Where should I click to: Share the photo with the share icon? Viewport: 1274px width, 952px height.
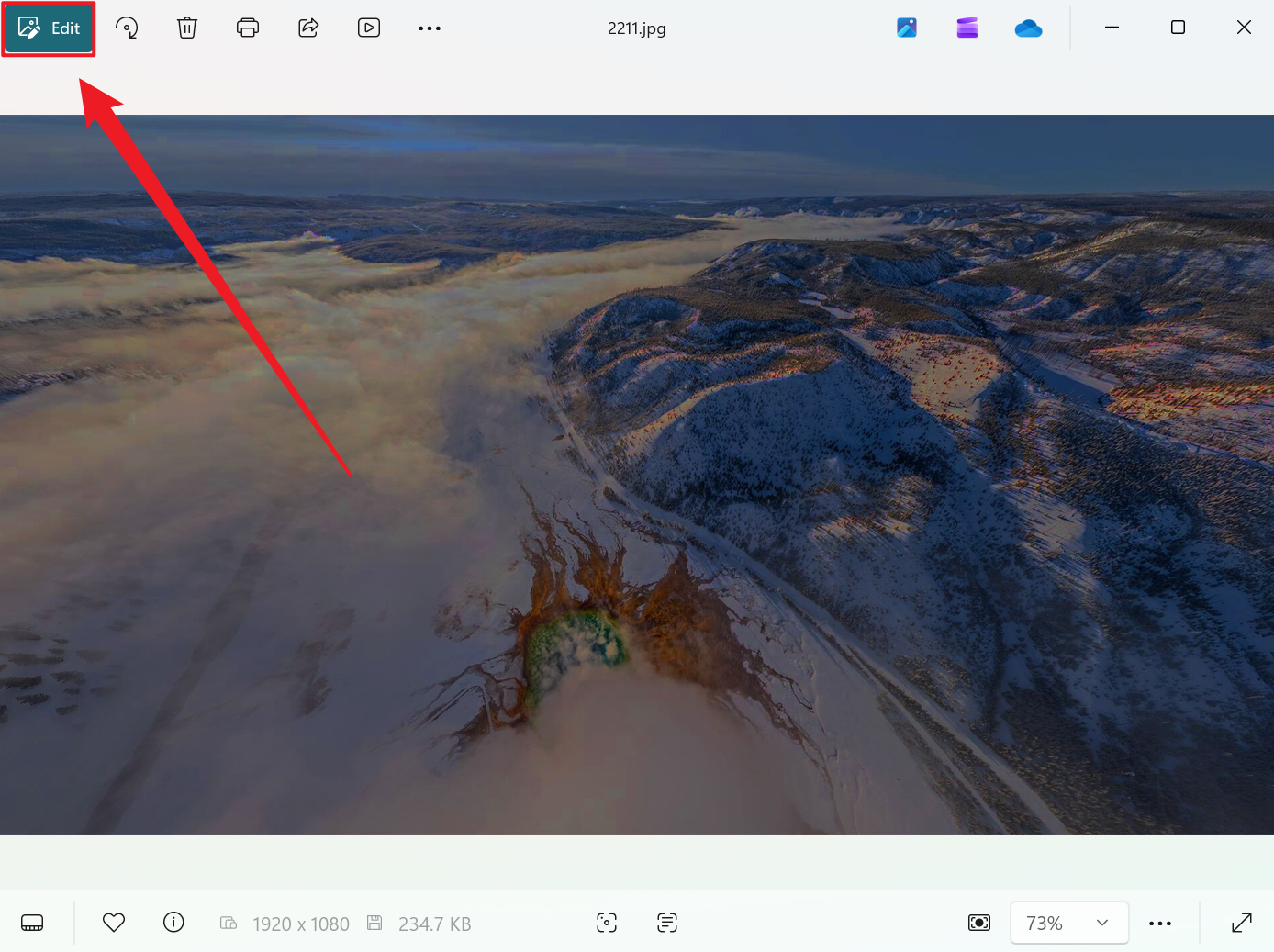[x=308, y=28]
